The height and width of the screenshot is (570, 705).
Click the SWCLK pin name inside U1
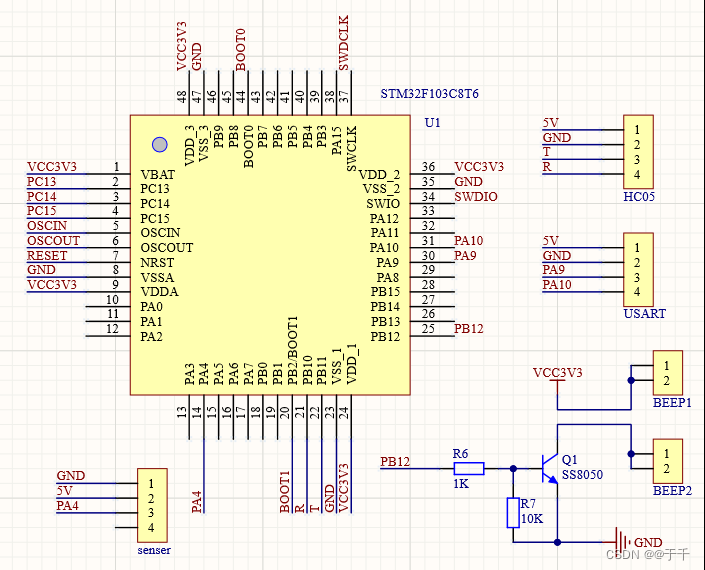click(351, 148)
